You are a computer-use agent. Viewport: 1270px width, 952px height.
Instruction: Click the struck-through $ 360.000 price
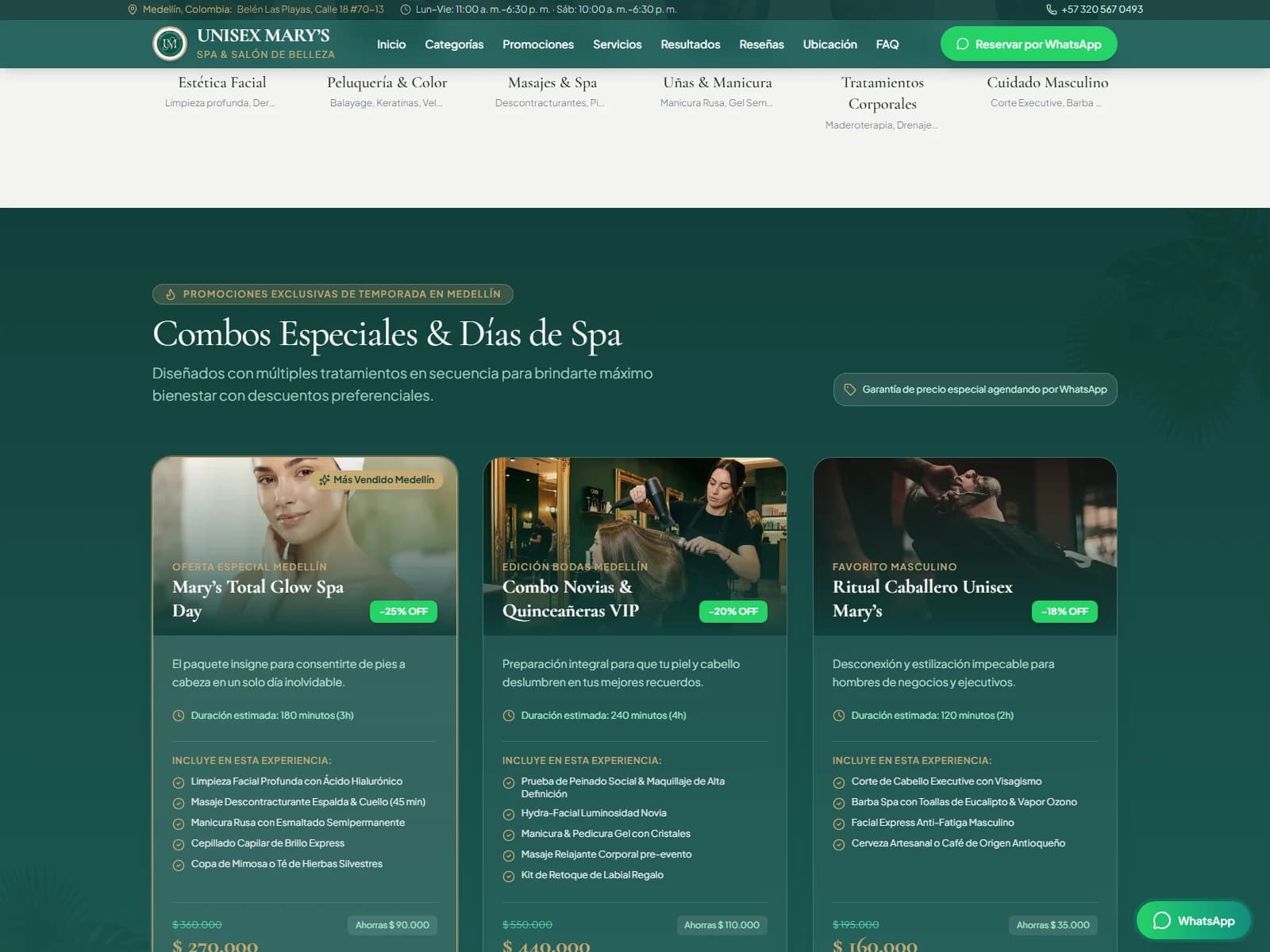point(197,925)
